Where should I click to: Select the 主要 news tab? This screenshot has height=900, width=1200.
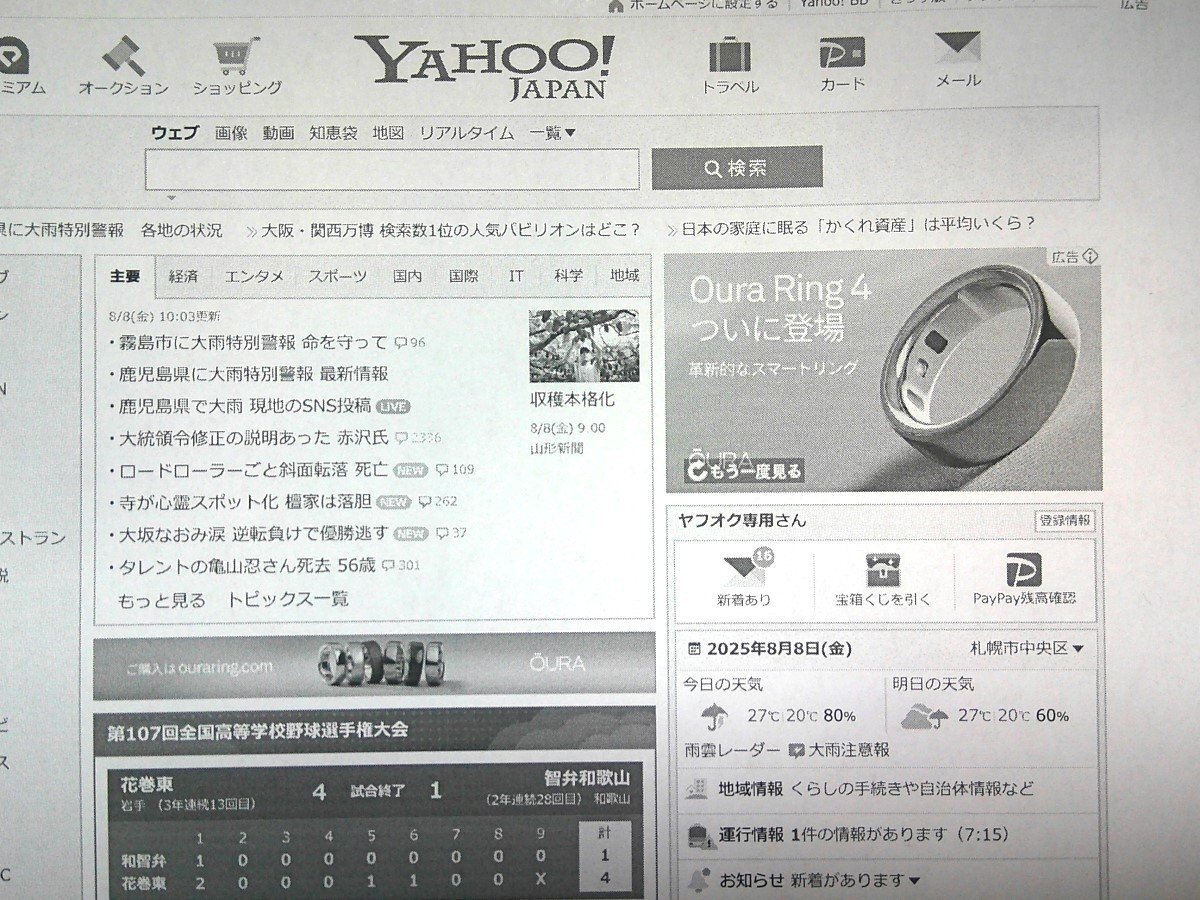(x=126, y=276)
